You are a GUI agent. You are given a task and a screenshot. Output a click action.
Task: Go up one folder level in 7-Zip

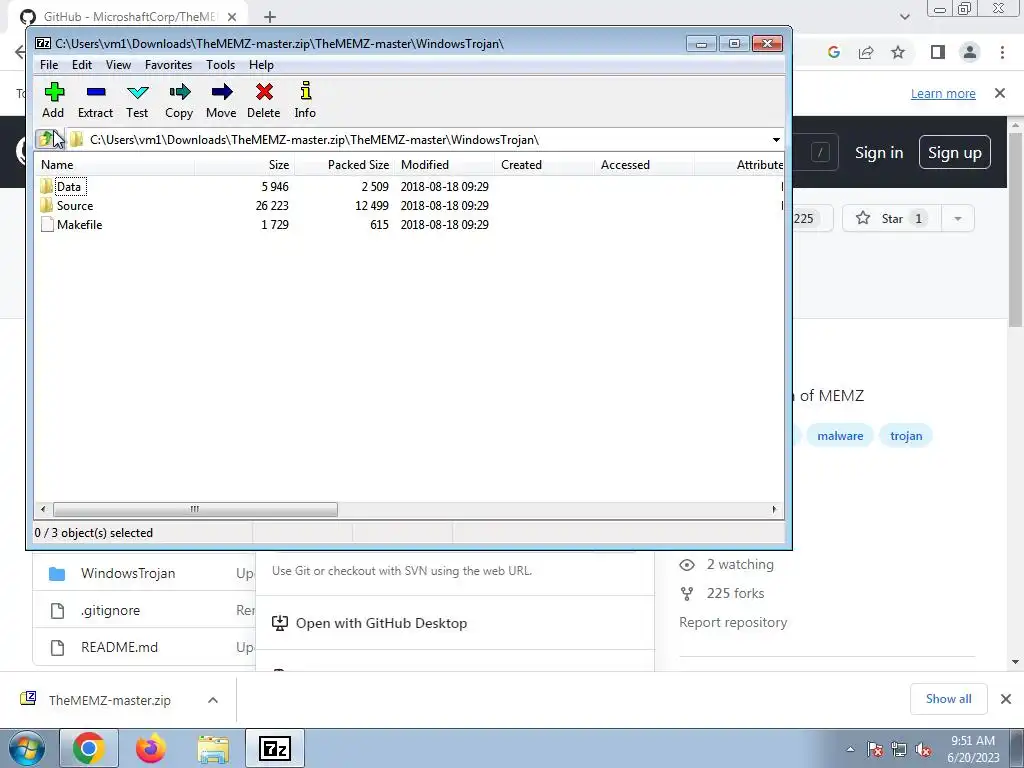point(46,138)
